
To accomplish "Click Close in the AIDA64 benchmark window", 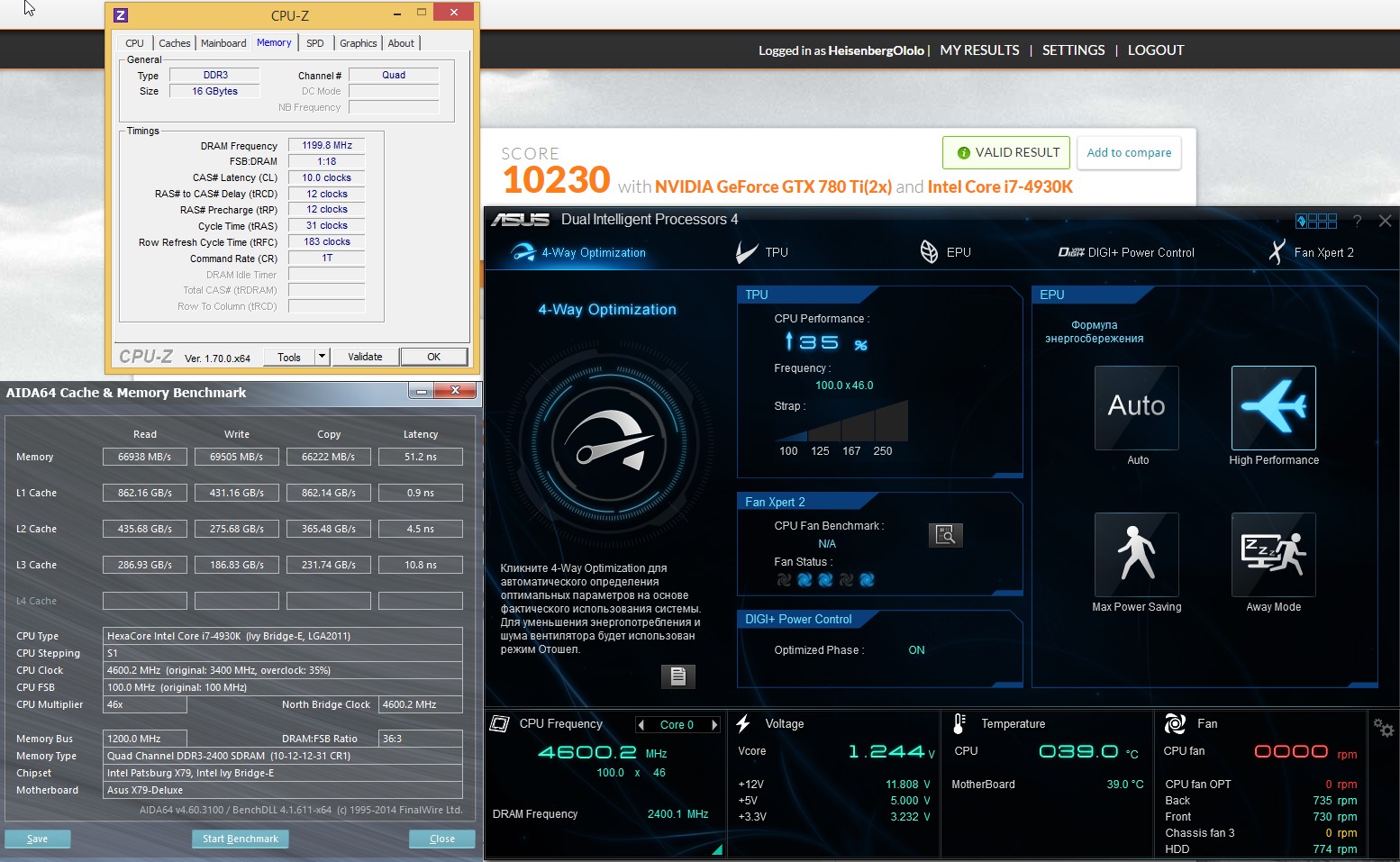I will click(442, 839).
